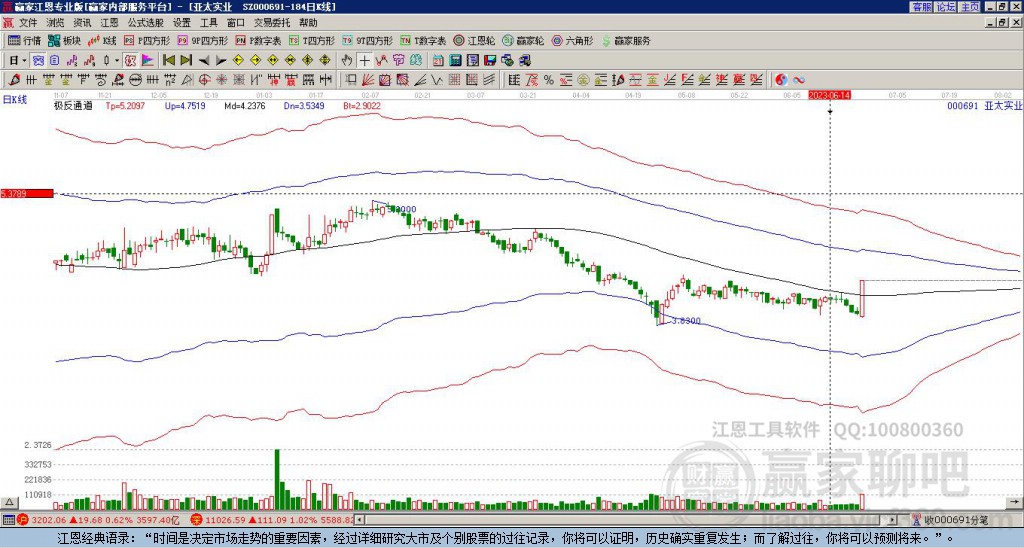Open the 赢家轮 tool
1024x548 pixels.
click(x=523, y=40)
